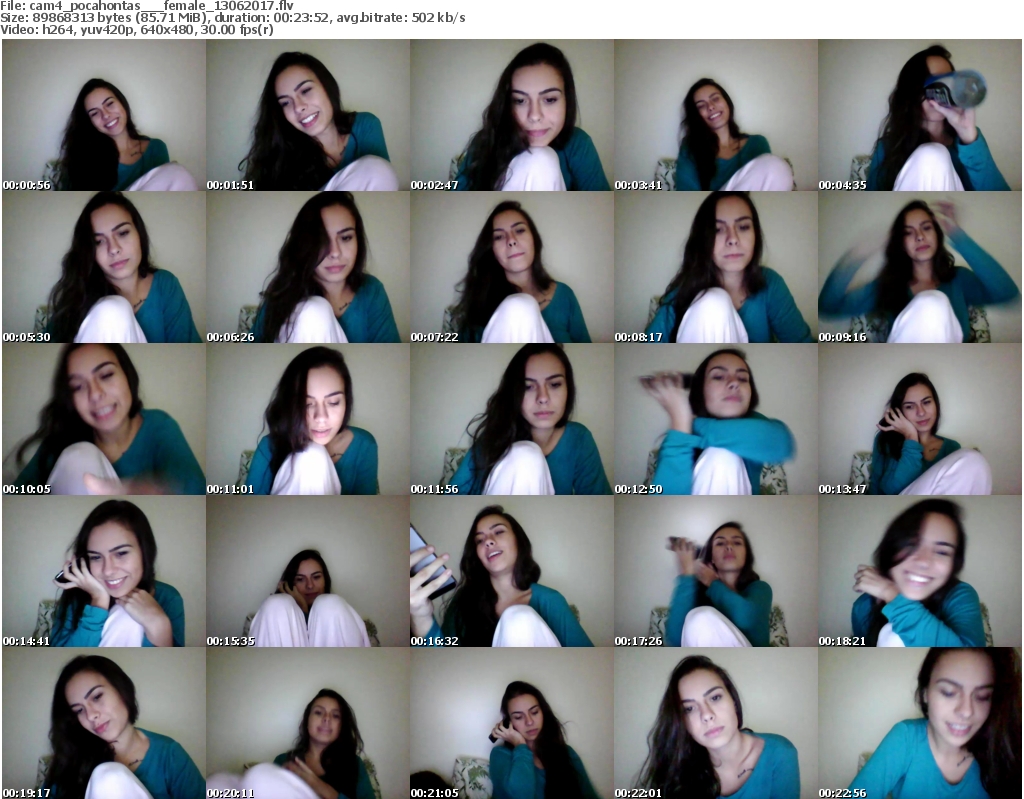Click the phone-call frame at 00:14:41
This screenshot has height=799, width=1024.
click(x=104, y=571)
